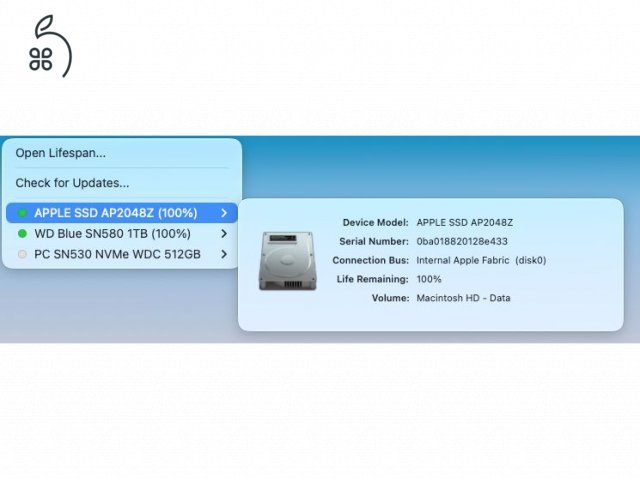This screenshot has height=480, width=640.
Task: Click green status dot for WD Blue SN580
Action: pos(22,233)
